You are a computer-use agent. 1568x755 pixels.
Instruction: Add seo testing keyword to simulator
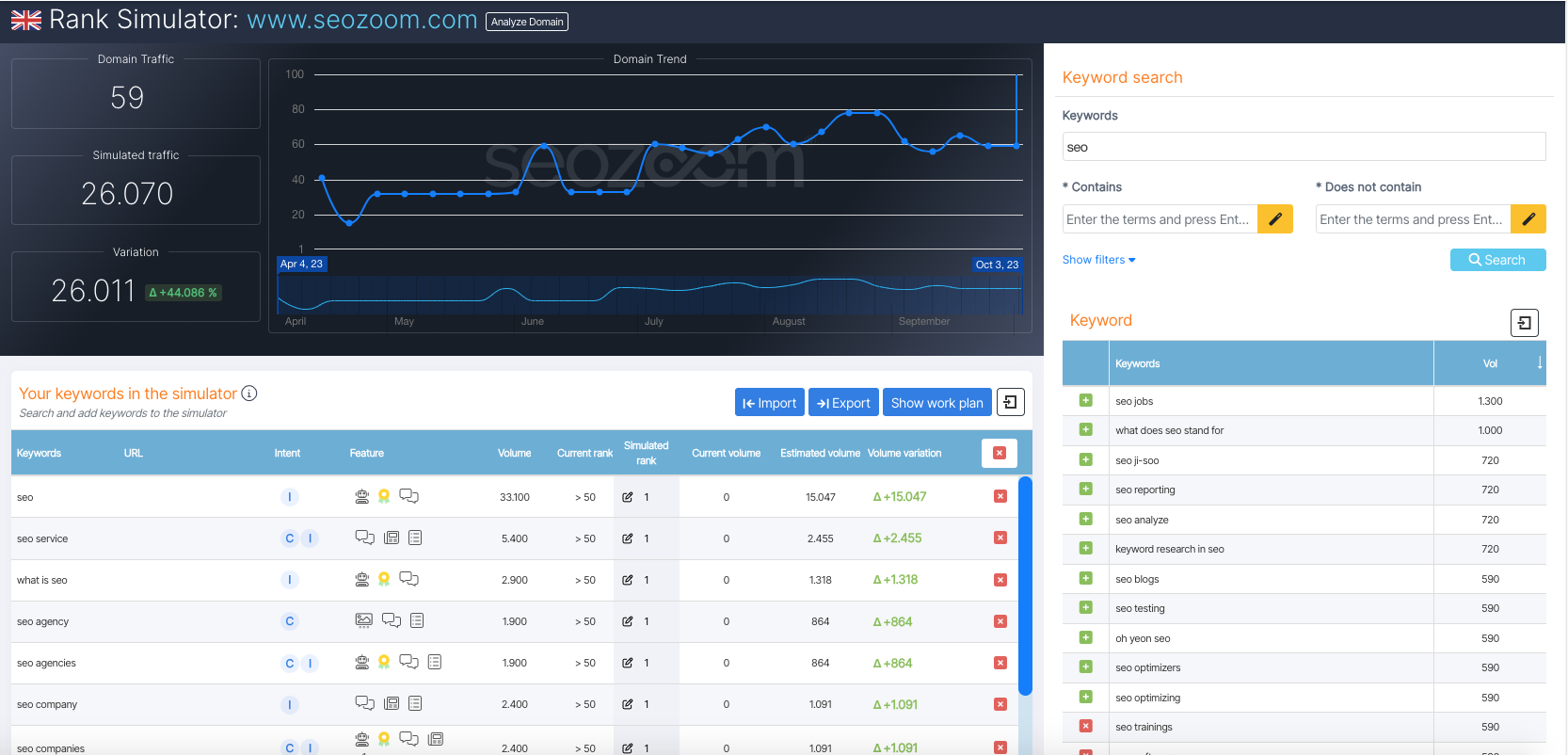click(x=1086, y=607)
